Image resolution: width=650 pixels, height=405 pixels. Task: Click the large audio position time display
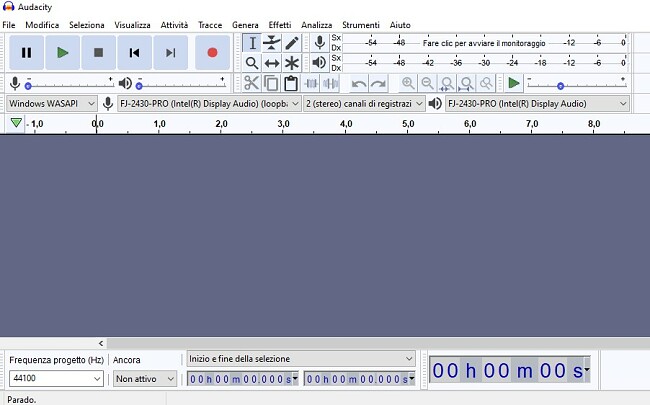click(509, 369)
